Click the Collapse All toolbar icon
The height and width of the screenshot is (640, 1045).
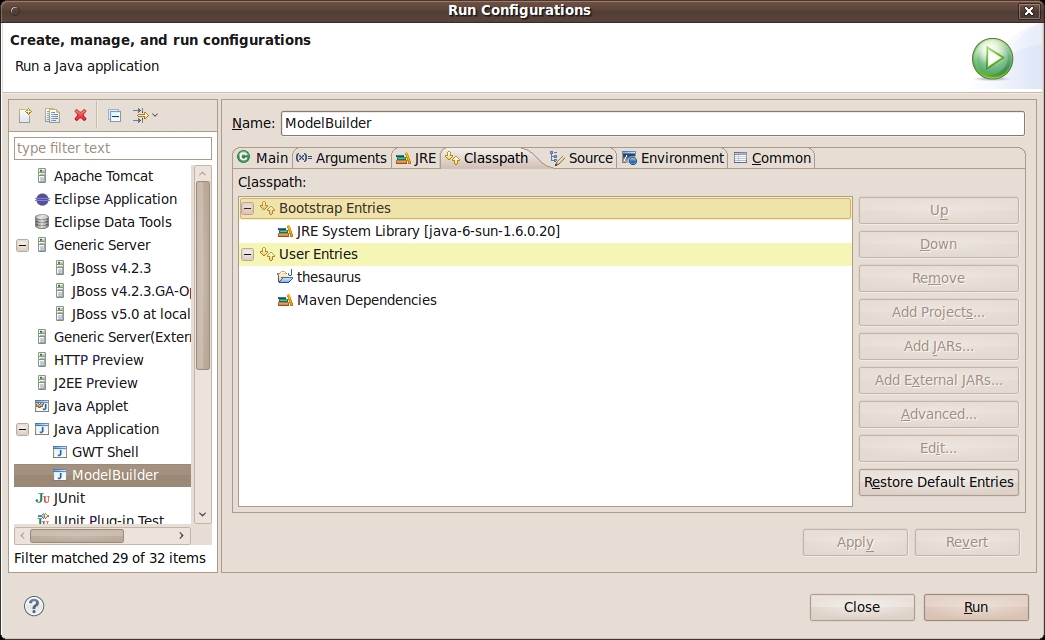(x=115, y=115)
